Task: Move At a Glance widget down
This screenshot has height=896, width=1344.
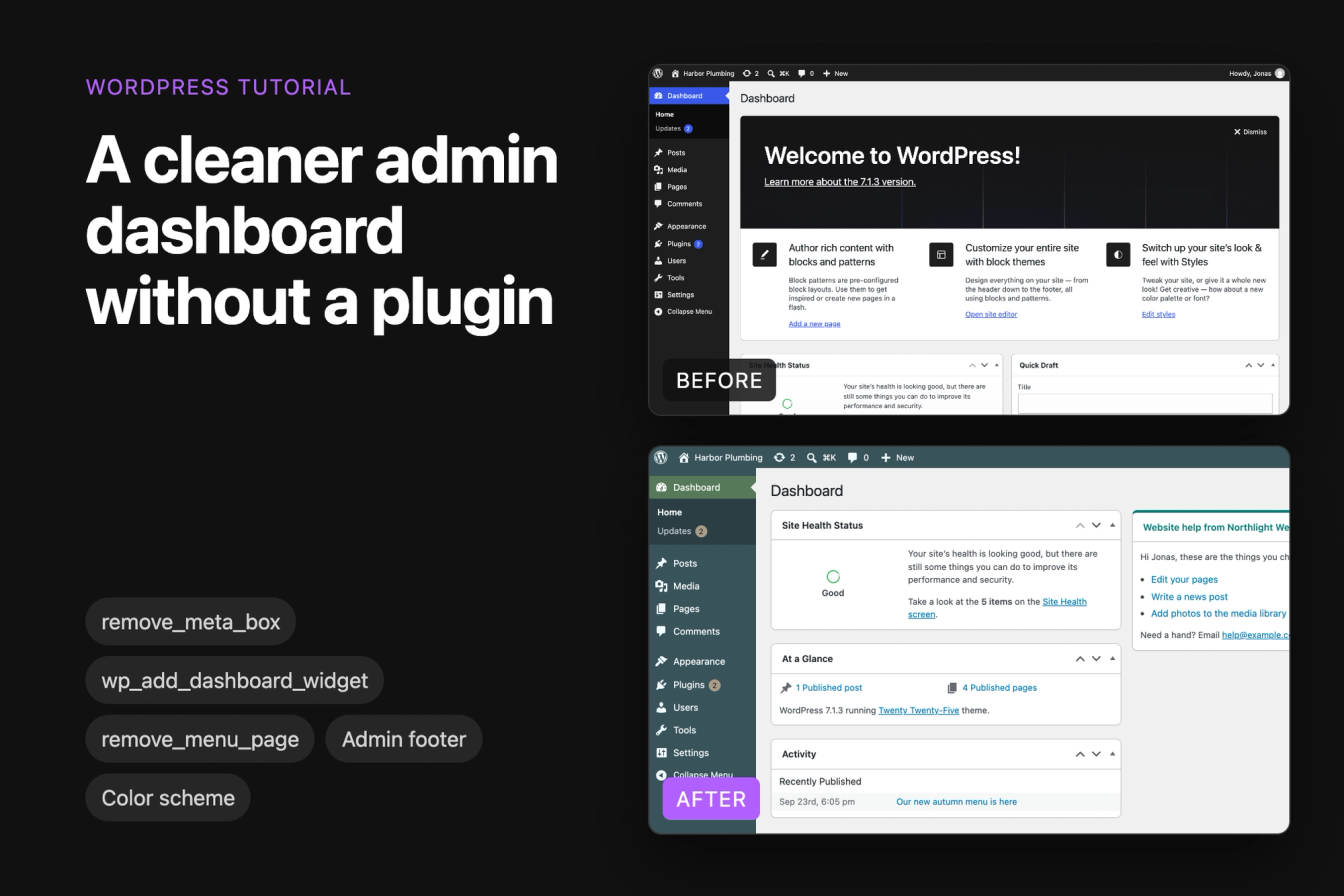Action: coord(1096,659)
